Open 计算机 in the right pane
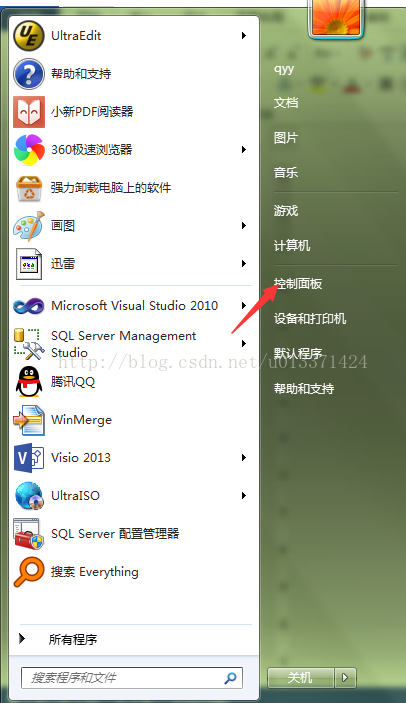 pos(292,245)
